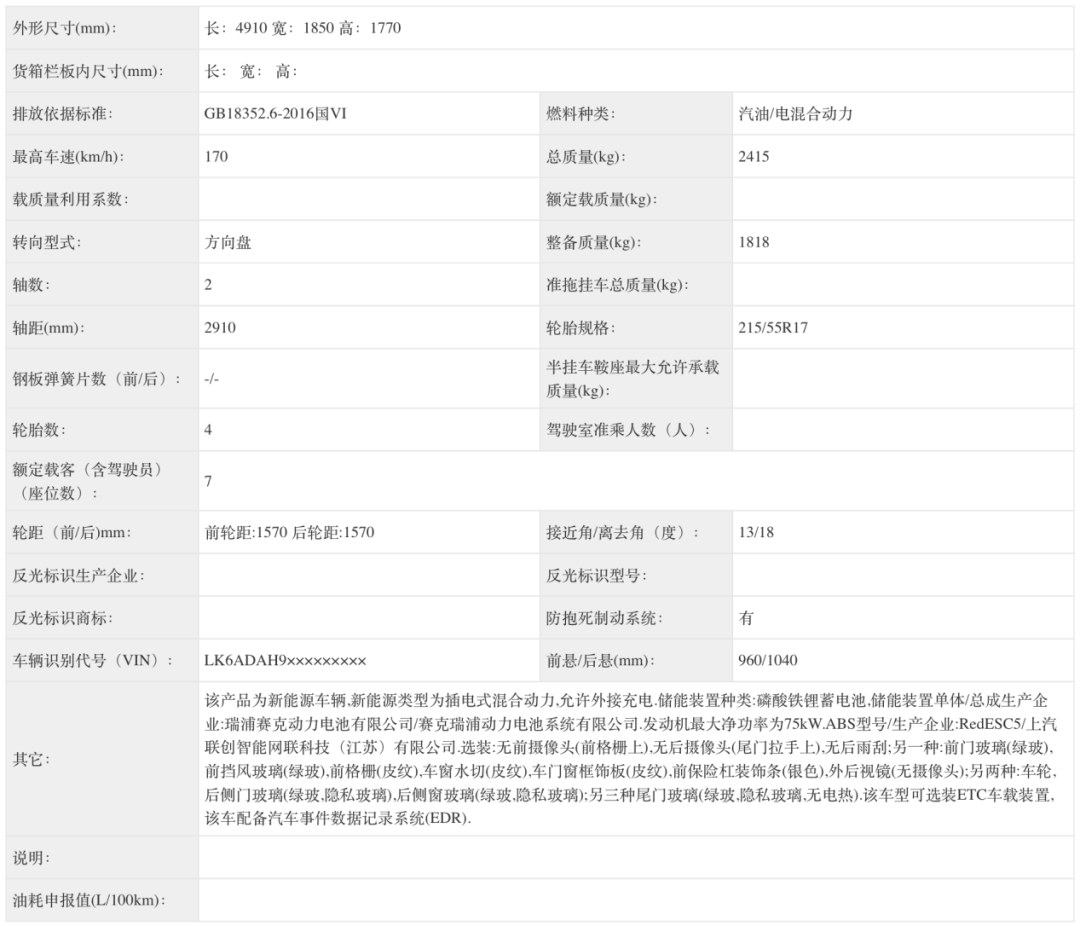
Task: Click the tire specification 215/55R17
Action: click(x=773, y=328)
